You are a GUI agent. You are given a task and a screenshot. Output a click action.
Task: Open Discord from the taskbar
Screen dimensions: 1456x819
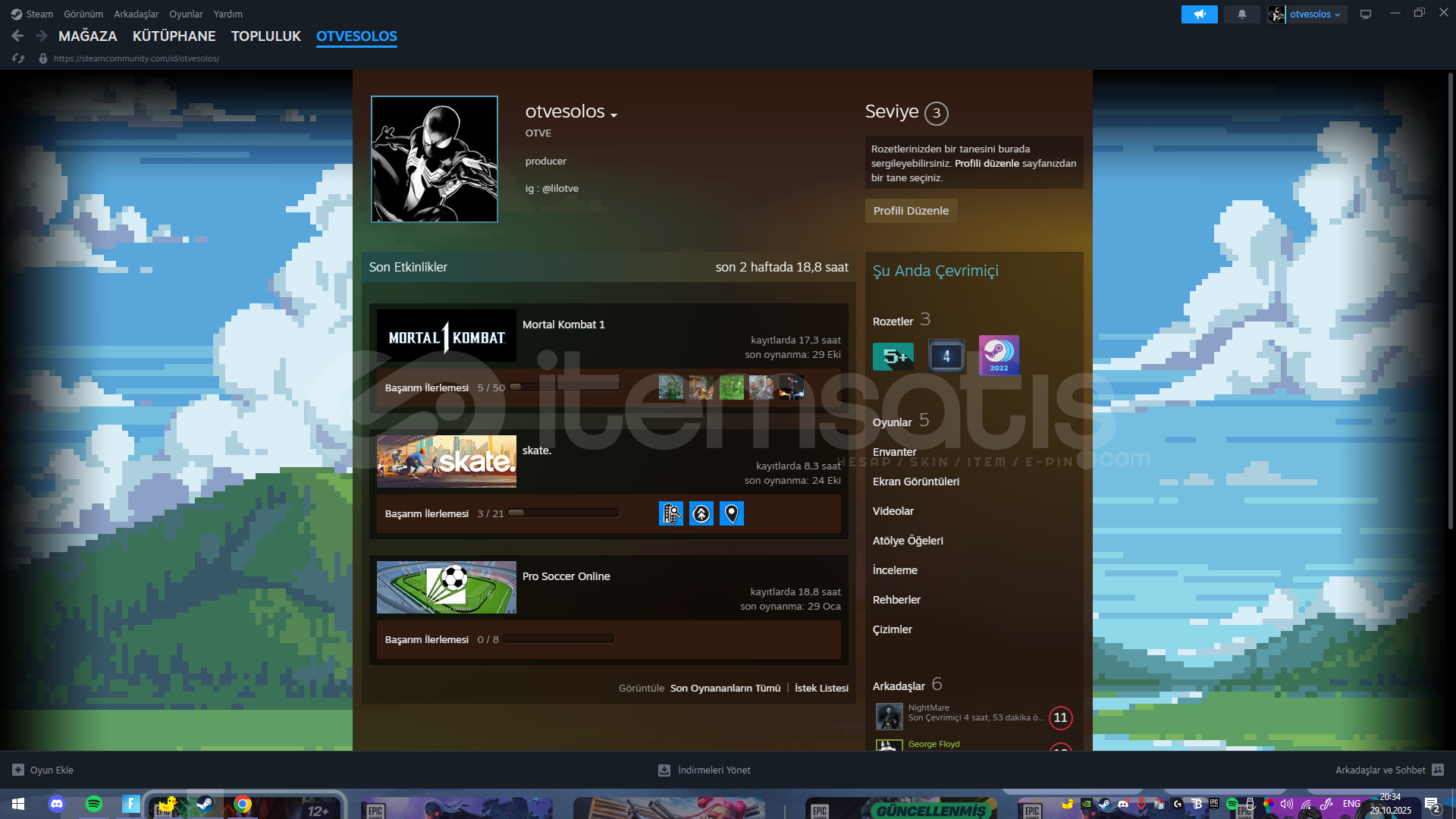(x=57, y=805)
